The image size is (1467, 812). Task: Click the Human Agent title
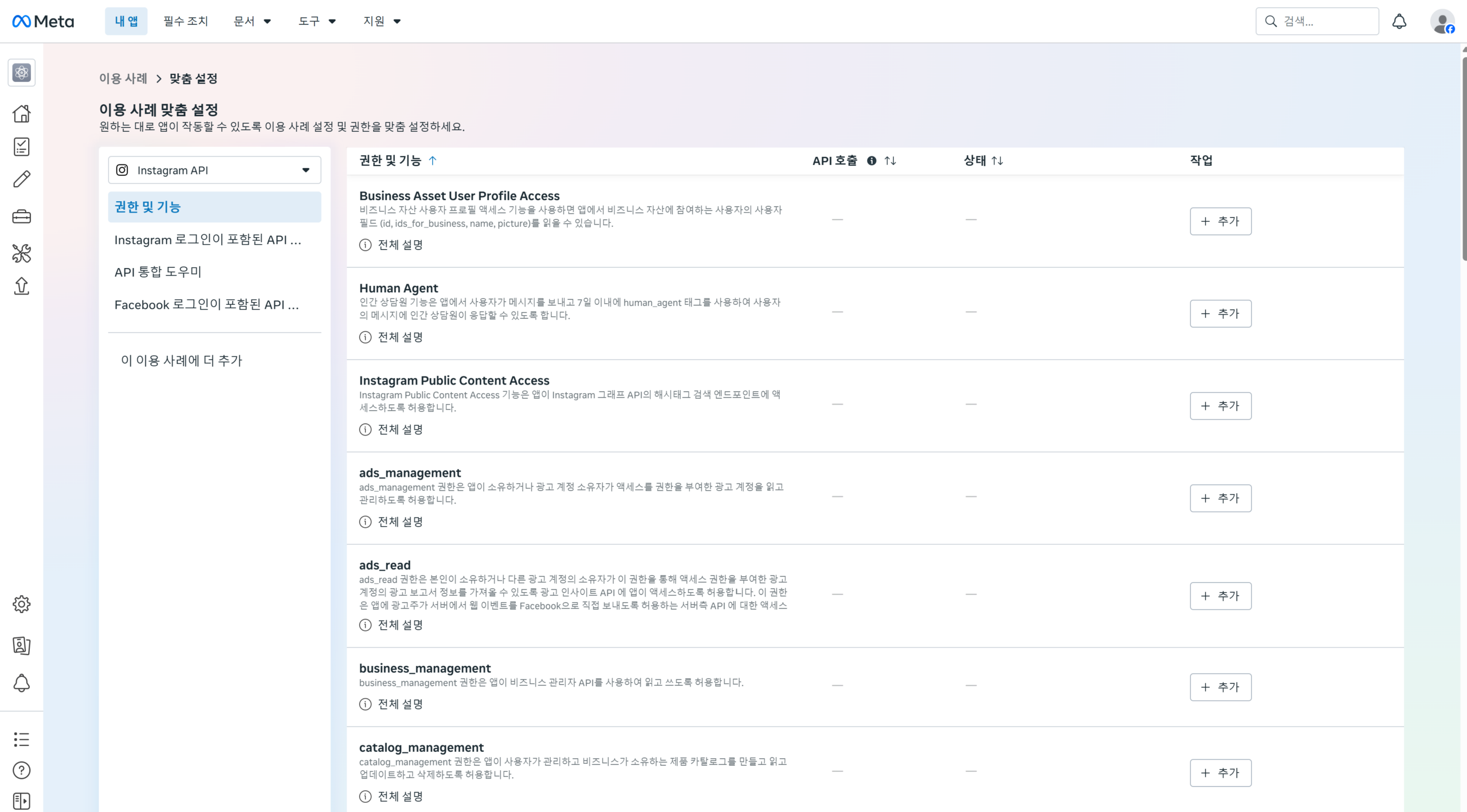[399, 288]
